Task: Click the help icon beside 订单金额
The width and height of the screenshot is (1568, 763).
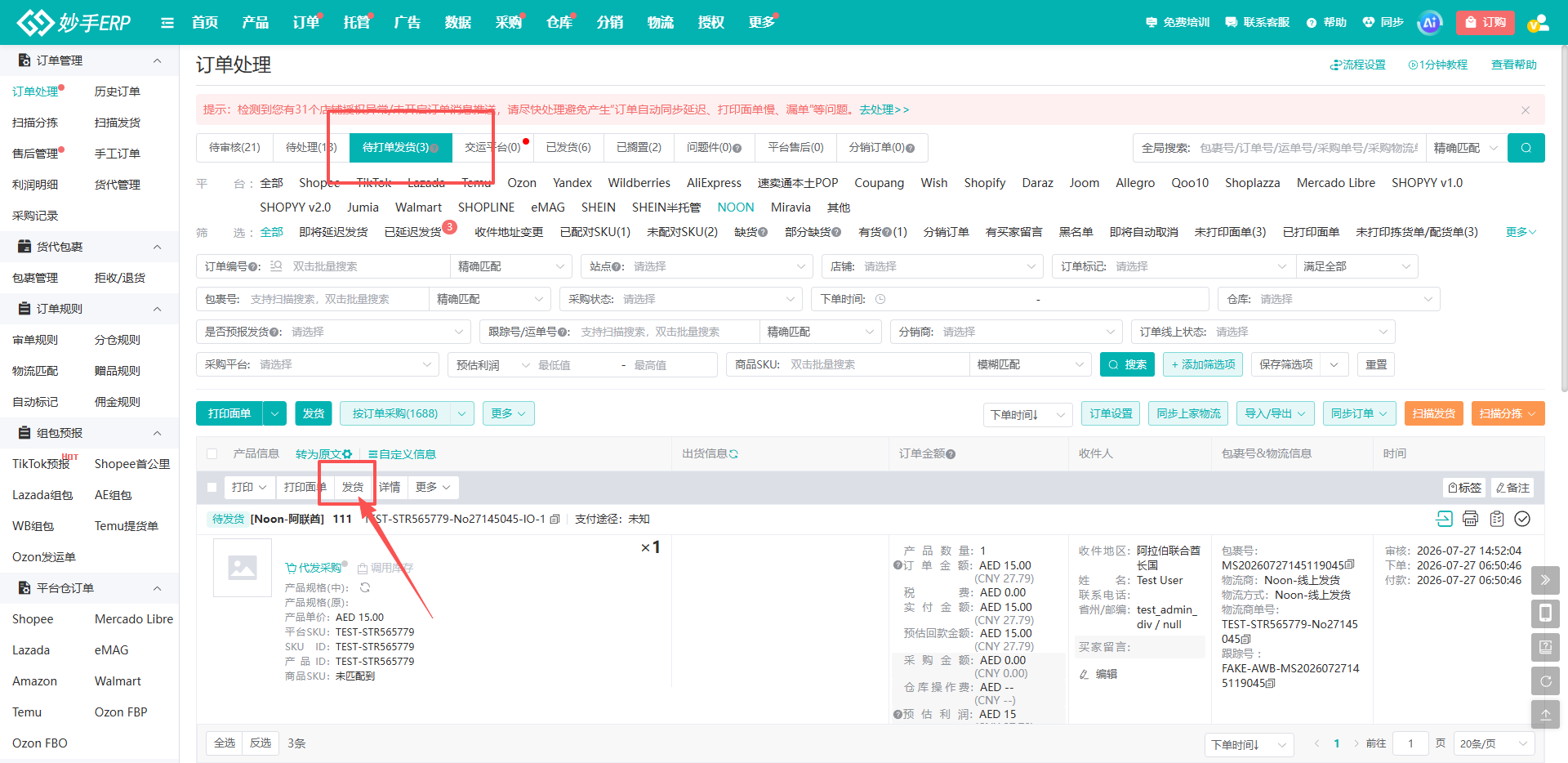Action: coord(951,454)
